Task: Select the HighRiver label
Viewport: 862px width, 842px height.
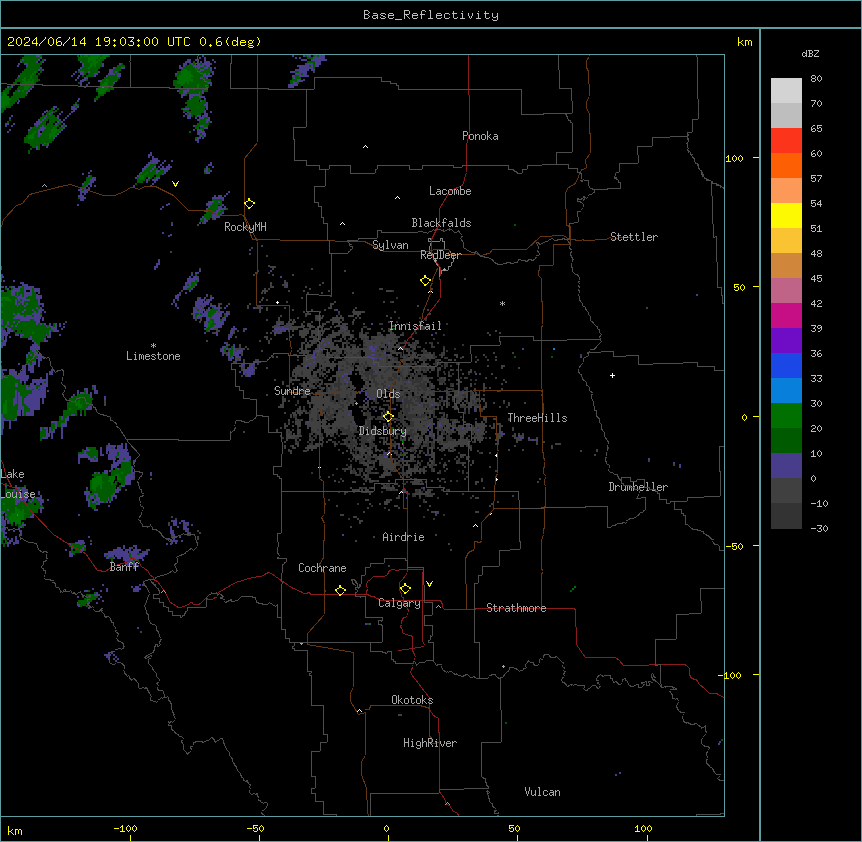Action: [x=430, y=743]
